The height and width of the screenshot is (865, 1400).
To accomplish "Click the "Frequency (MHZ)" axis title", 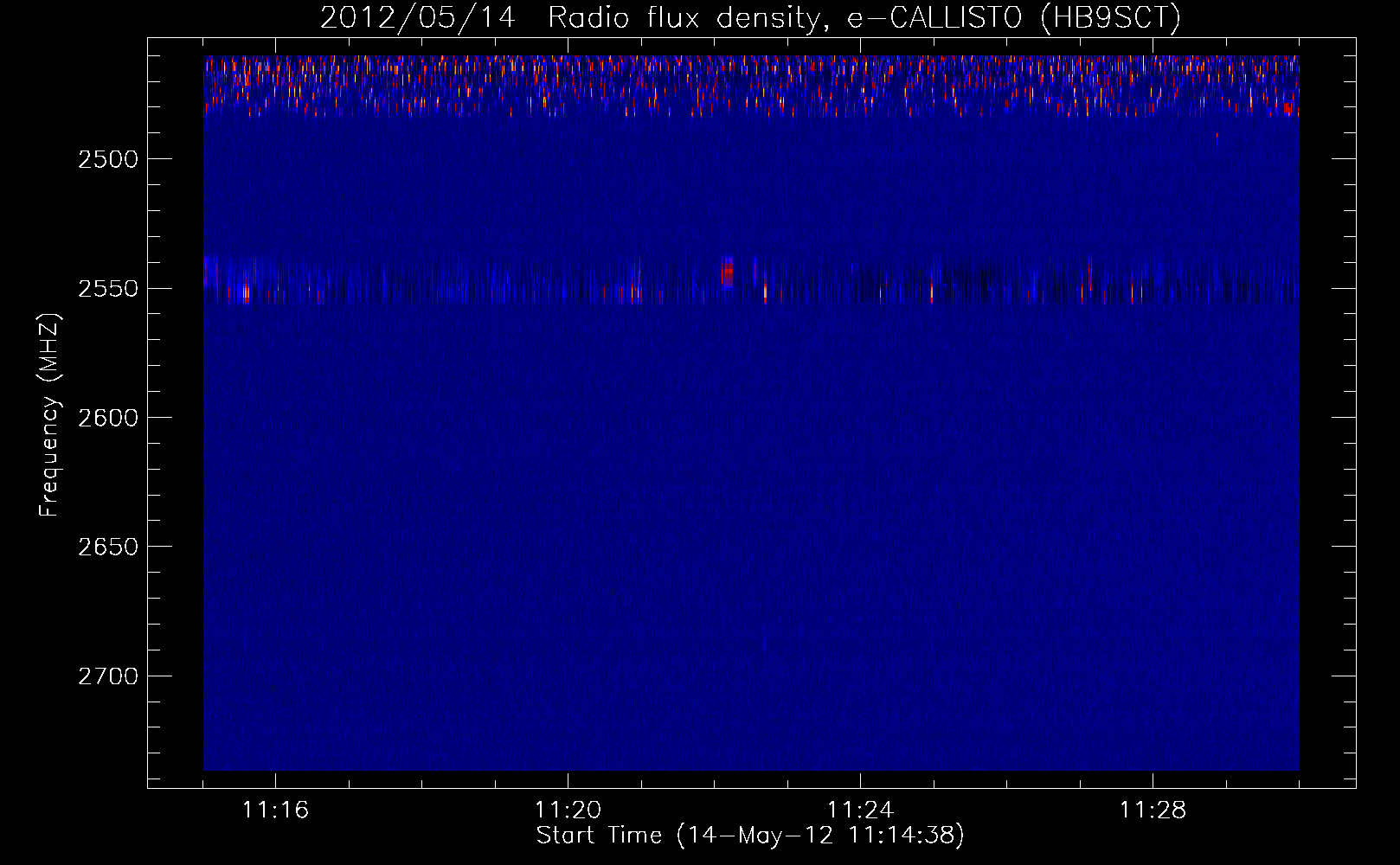I will (49, 416).
